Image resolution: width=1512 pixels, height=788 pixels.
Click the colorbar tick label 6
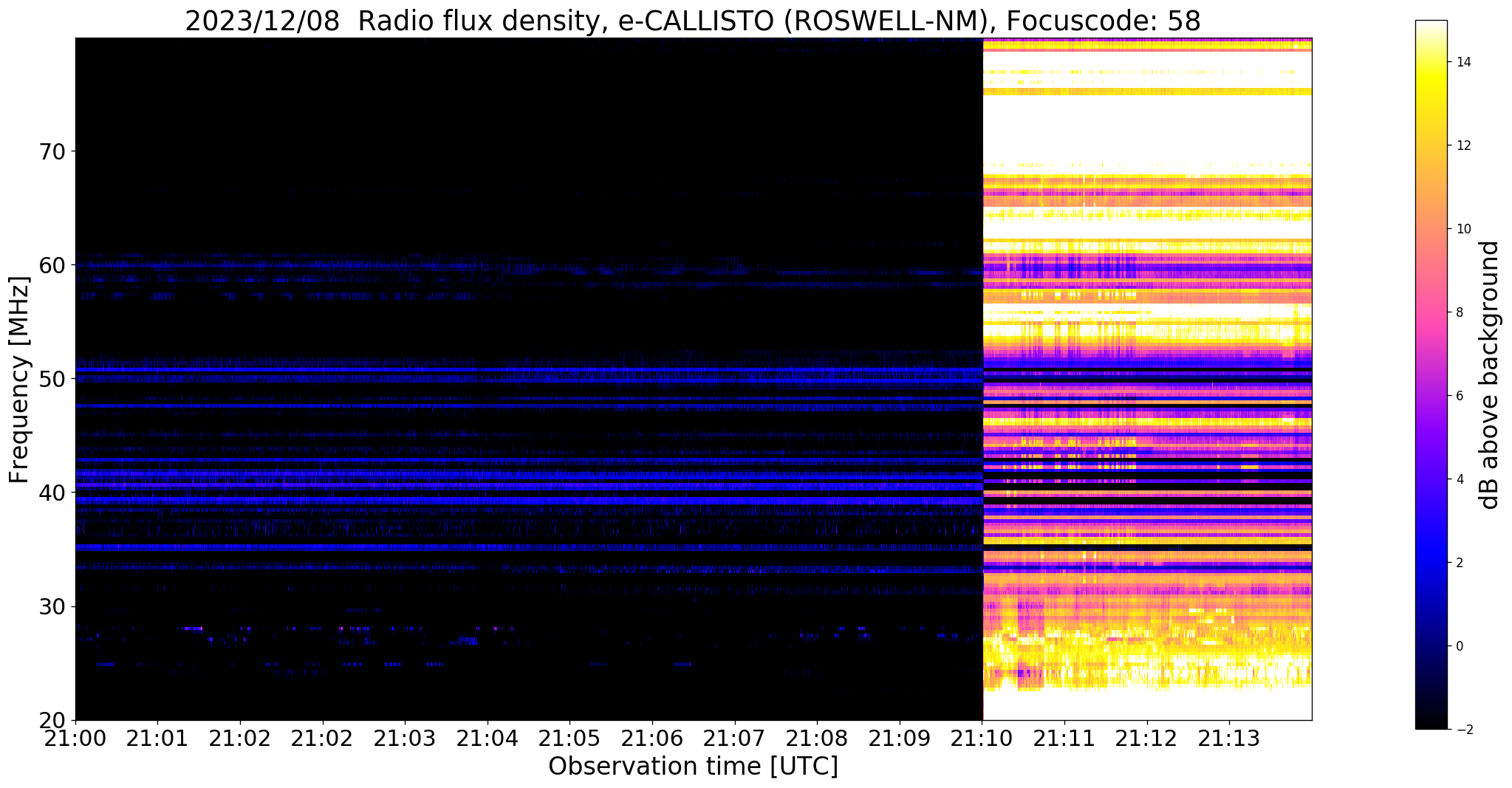(x=1460, y=396)
